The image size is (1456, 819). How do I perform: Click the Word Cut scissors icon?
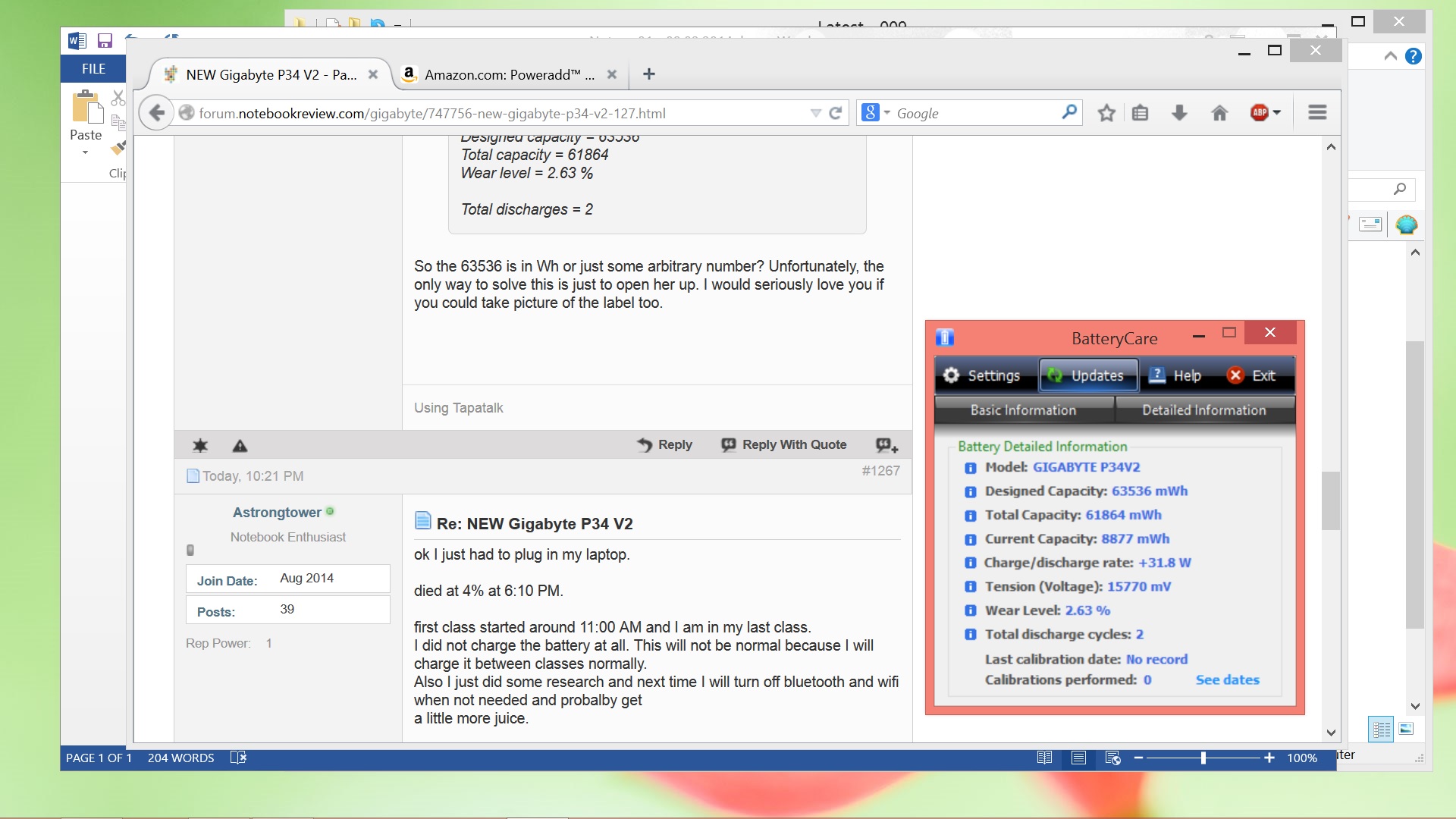tap(118, 97)
